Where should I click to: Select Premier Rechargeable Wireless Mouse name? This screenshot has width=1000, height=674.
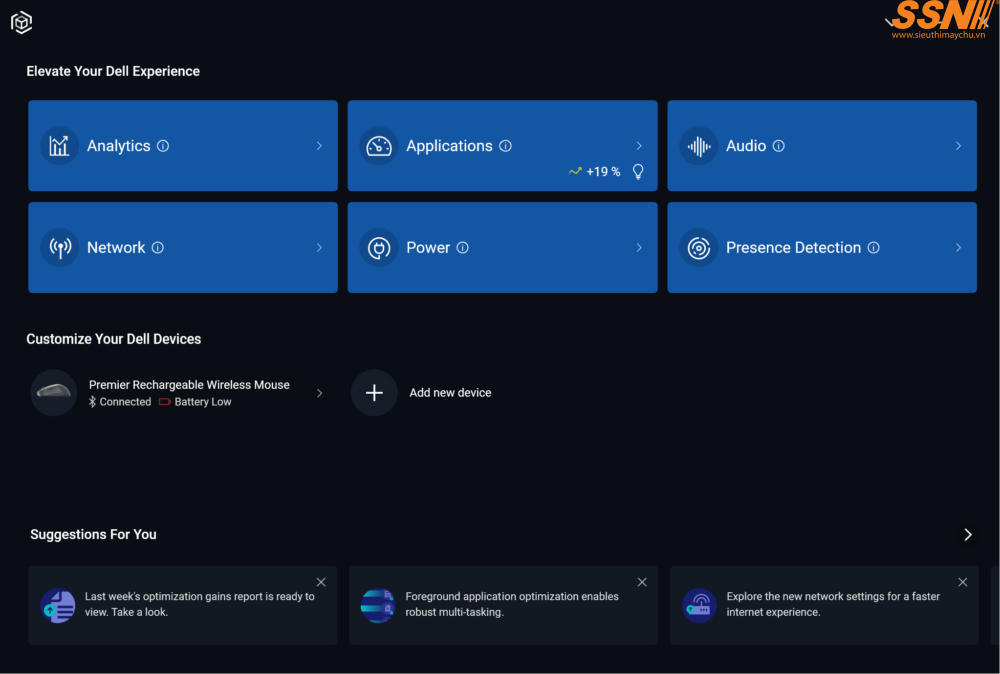point(189,385)
